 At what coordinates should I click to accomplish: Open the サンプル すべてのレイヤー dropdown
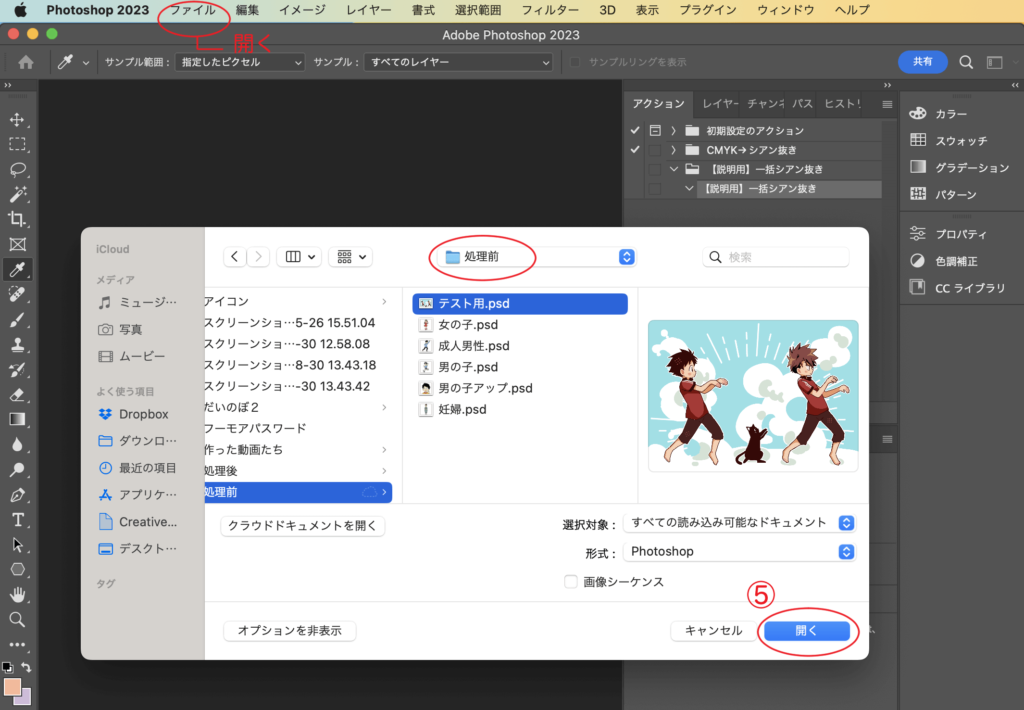click(x=458, y=62)
